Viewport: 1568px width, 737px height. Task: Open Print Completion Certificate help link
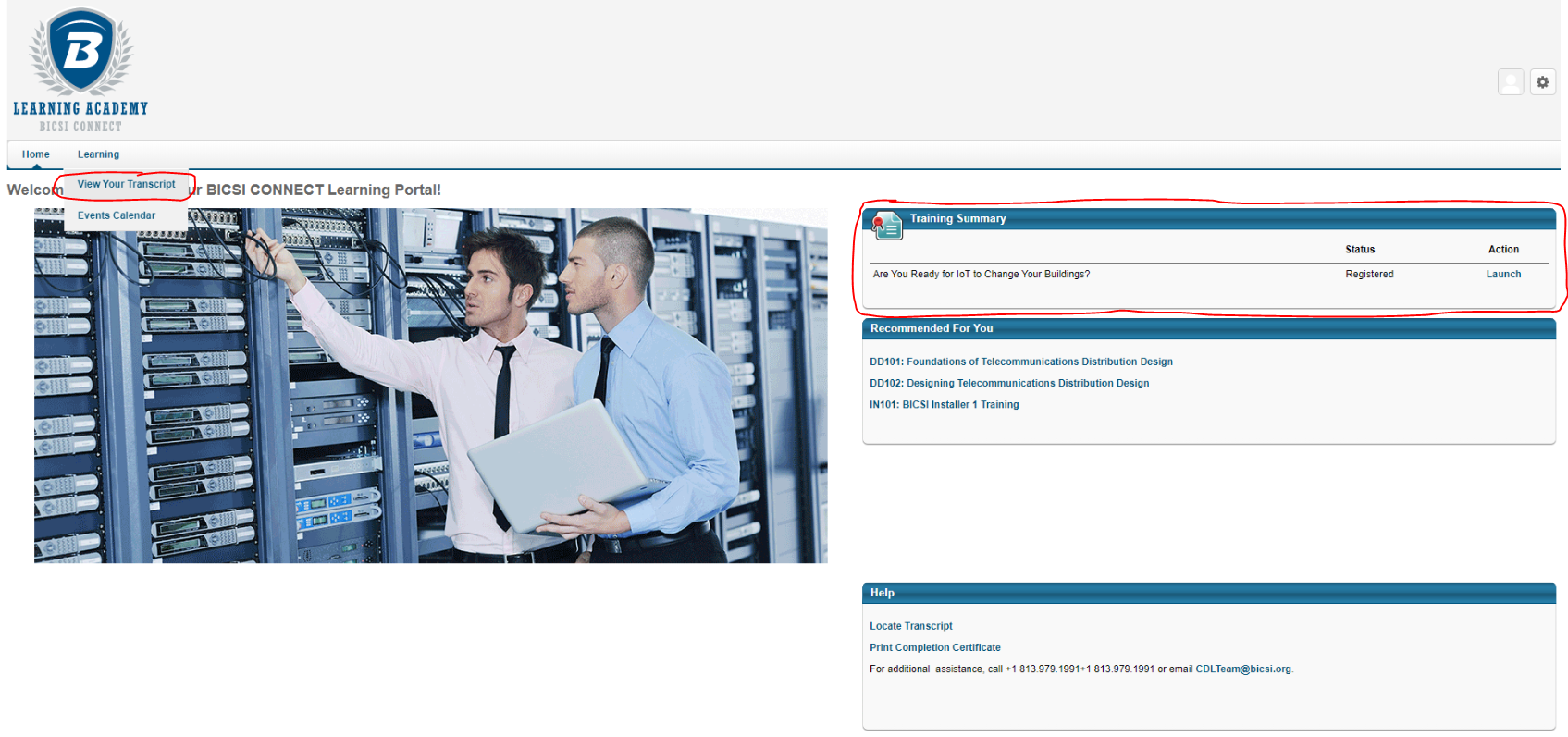click(x=934, y=647)
